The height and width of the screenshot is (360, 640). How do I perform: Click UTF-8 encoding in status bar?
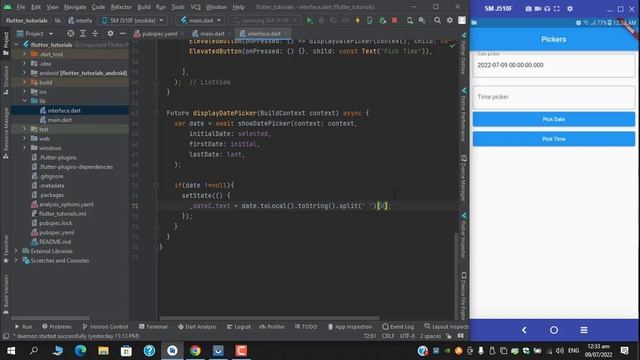(x=407, y=336)
